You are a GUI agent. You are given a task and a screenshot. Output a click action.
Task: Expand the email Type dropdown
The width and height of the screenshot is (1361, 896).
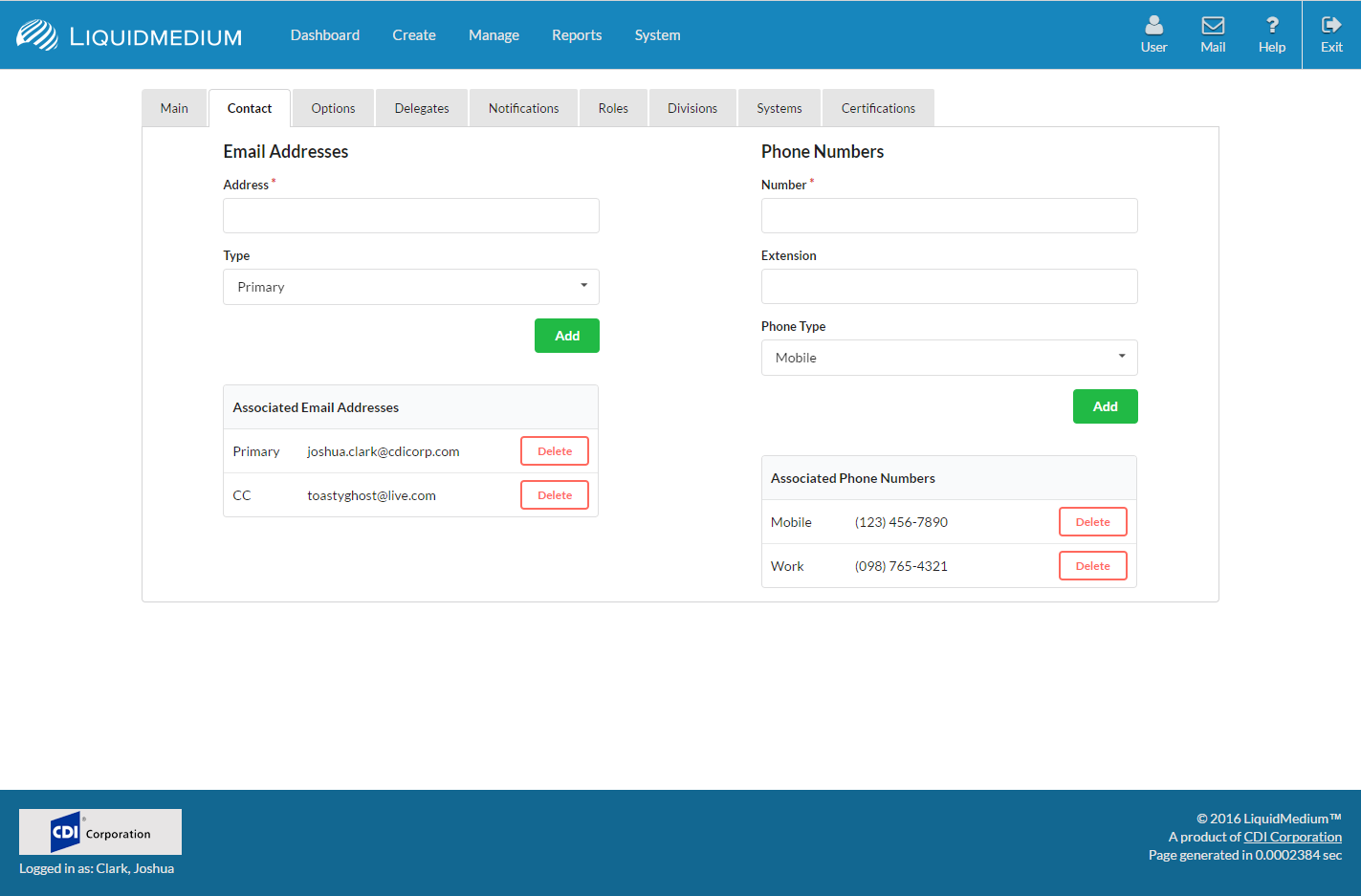[411, 287]
